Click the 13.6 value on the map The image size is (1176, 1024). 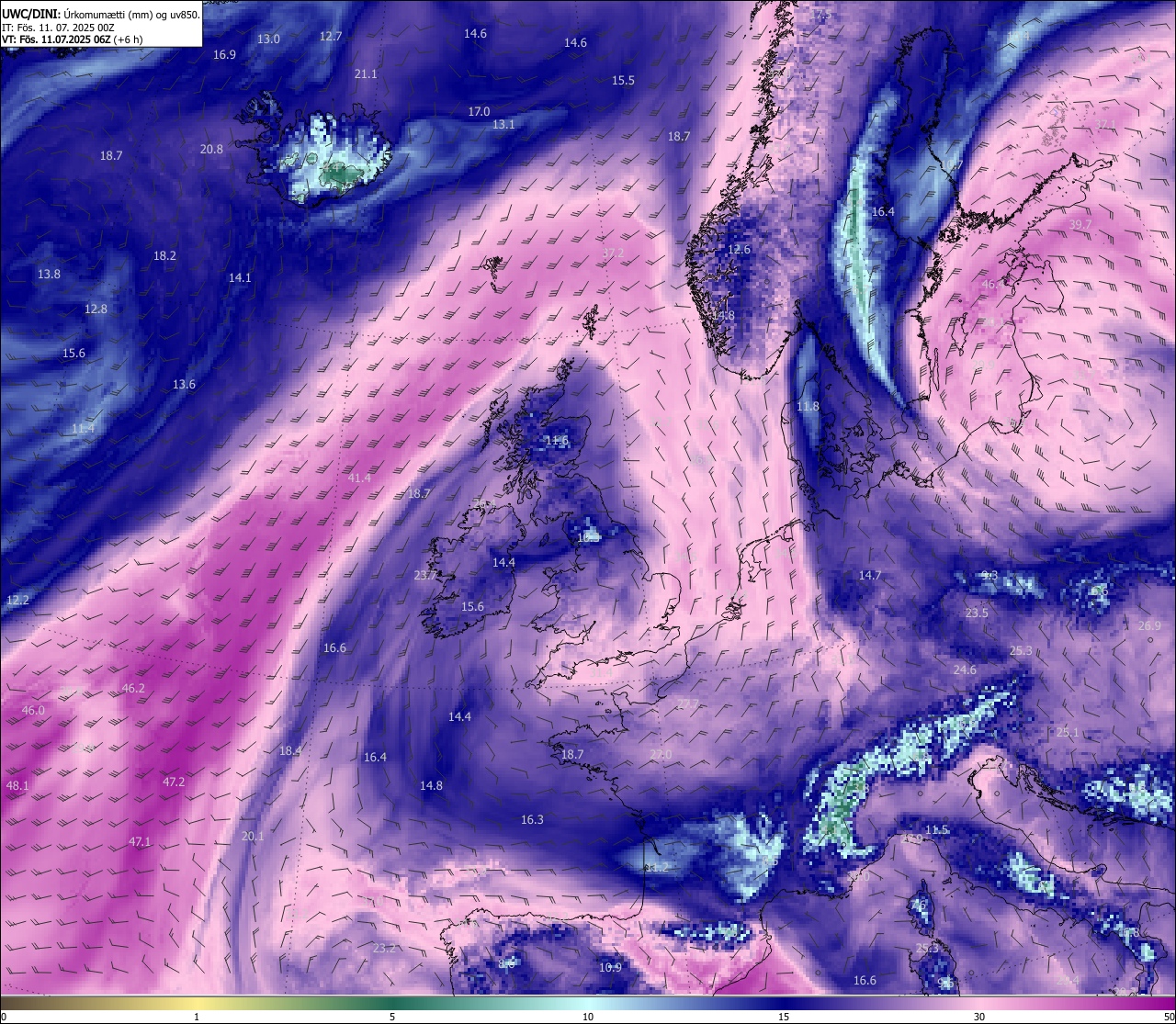[184, 385]
